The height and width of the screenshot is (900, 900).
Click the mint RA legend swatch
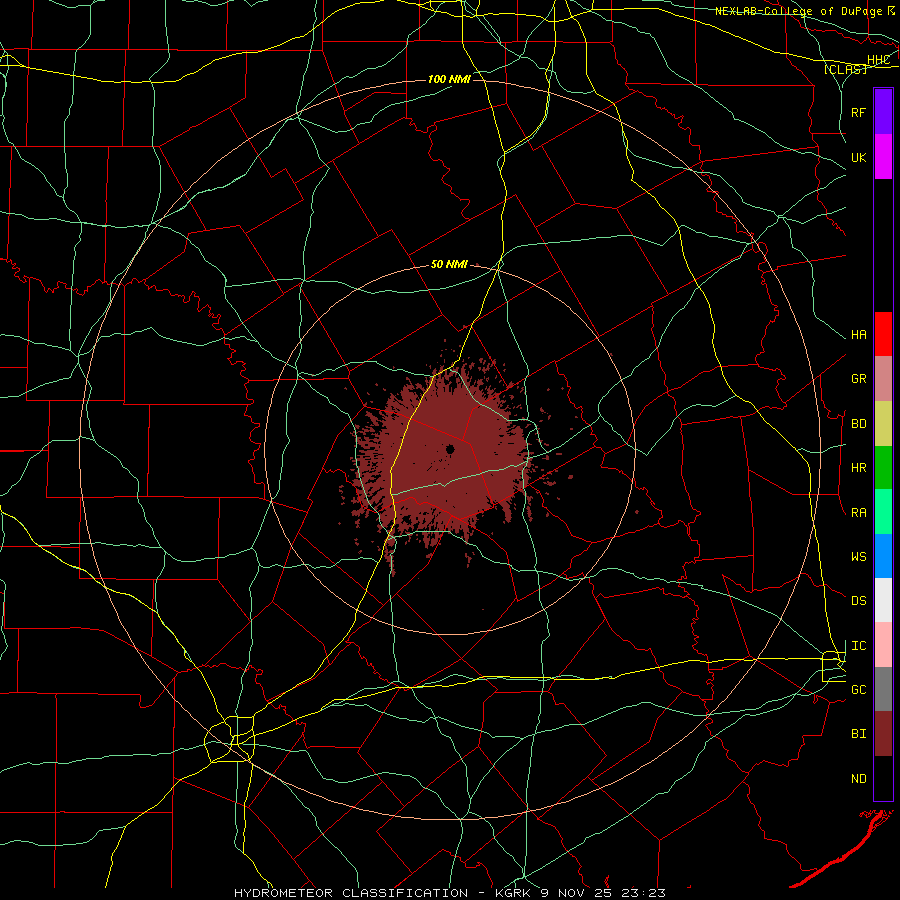pos(883,512)
